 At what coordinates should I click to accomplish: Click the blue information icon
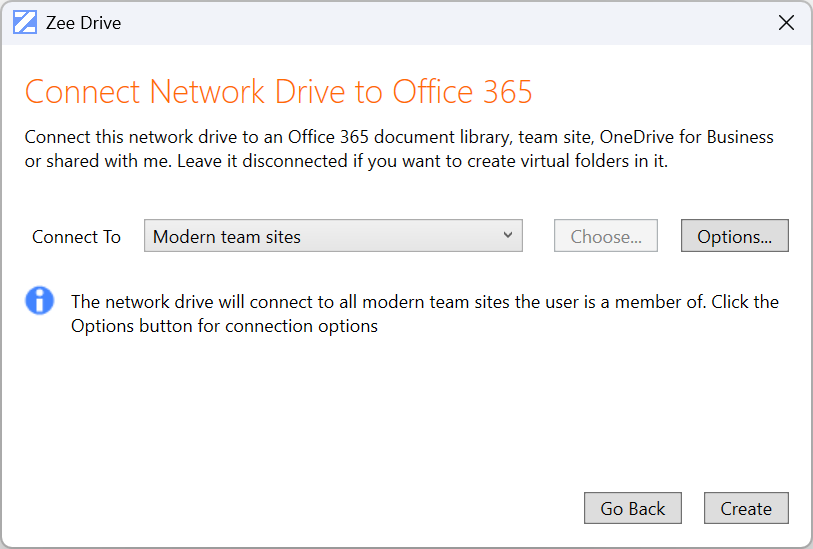(x=40, y=300)
